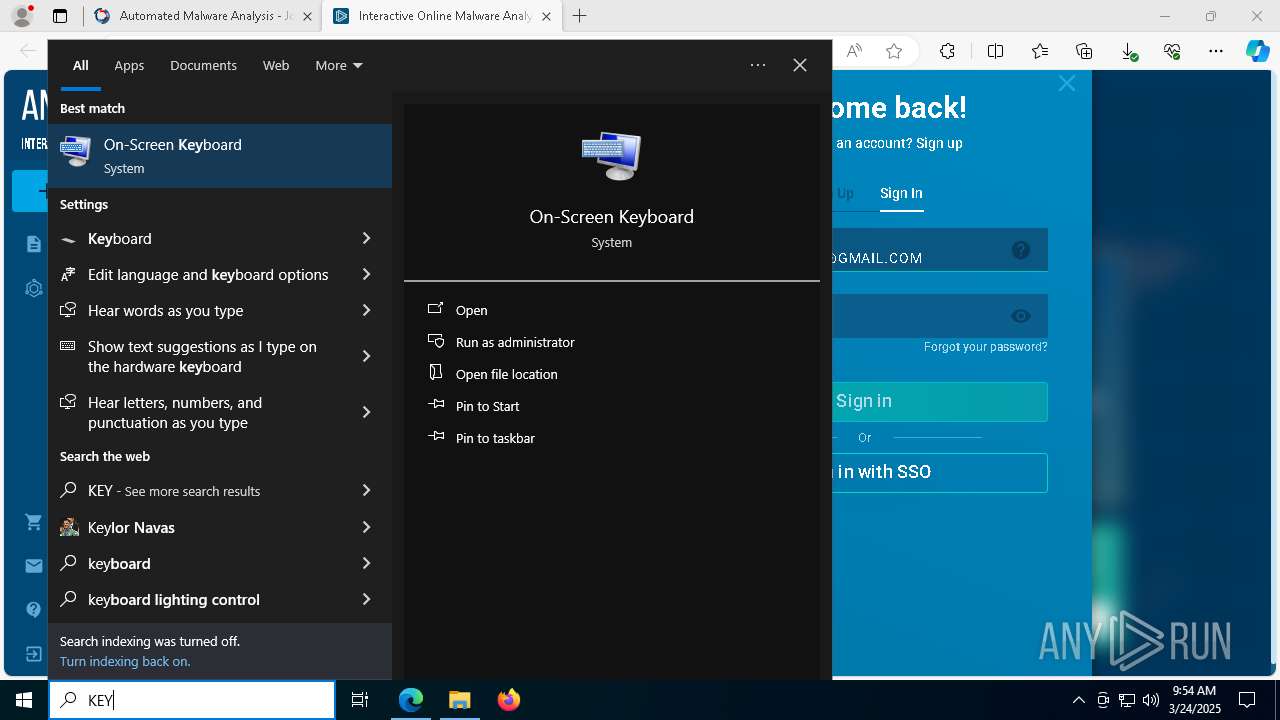Click the taskbar clock and date

tap(1195, 700)
